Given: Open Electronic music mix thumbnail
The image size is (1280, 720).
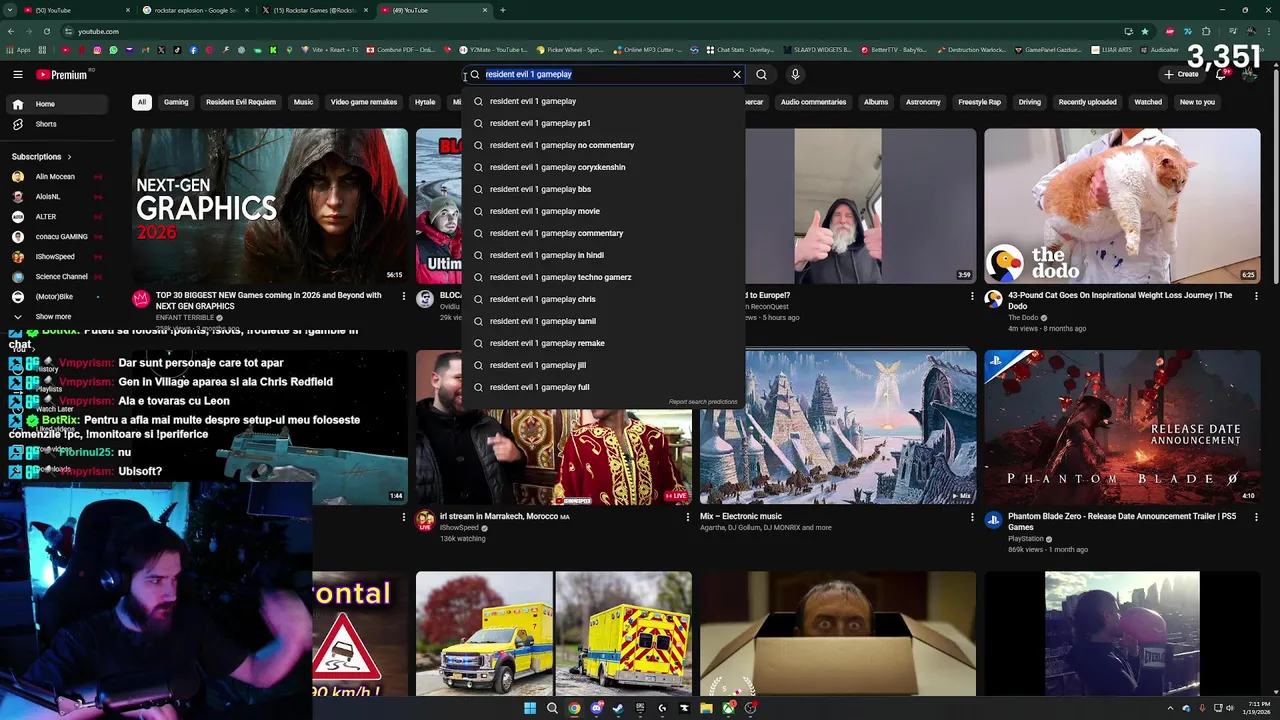Looking at the screenshot, I should 838,427.
